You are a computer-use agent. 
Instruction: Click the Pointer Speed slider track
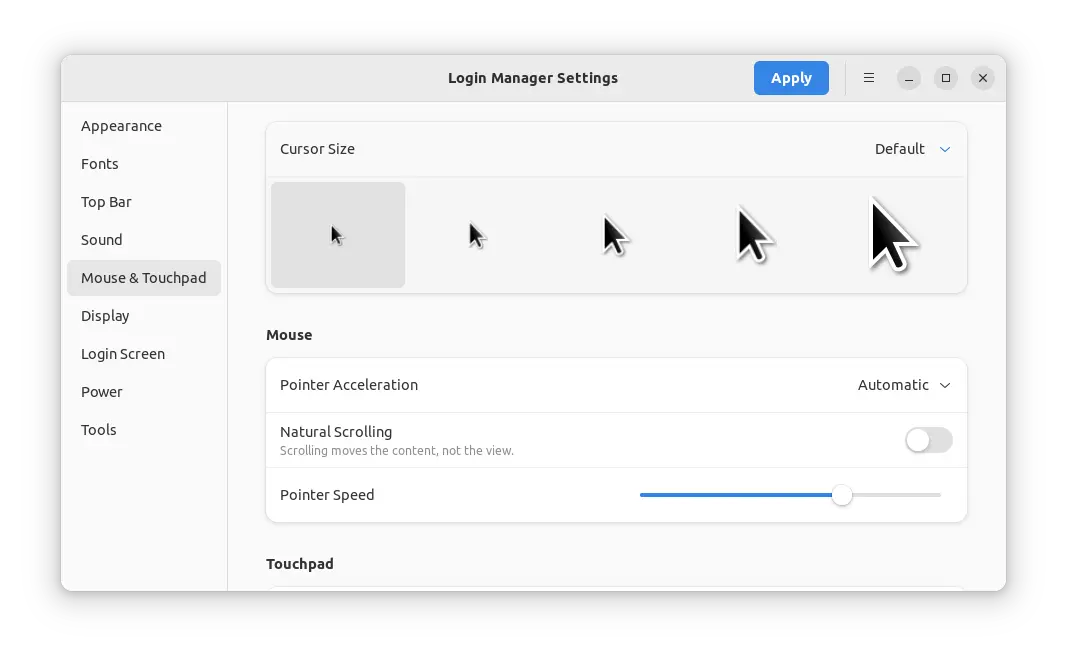point(740,495)
